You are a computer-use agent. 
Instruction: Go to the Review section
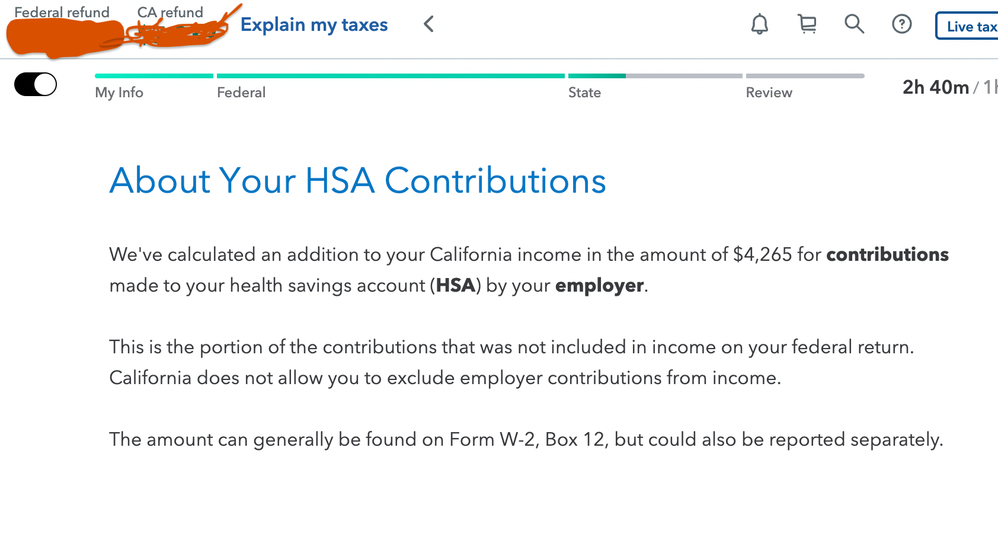pos(769,92)
